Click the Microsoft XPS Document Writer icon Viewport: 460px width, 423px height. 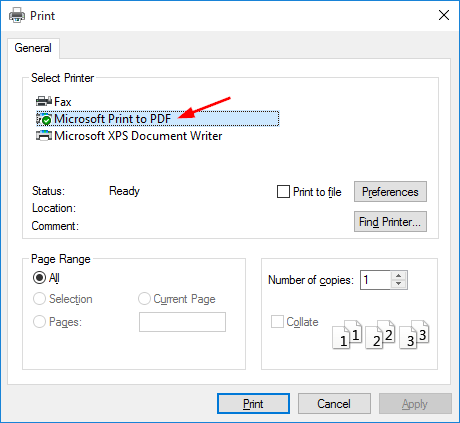[x=44, y=136]
